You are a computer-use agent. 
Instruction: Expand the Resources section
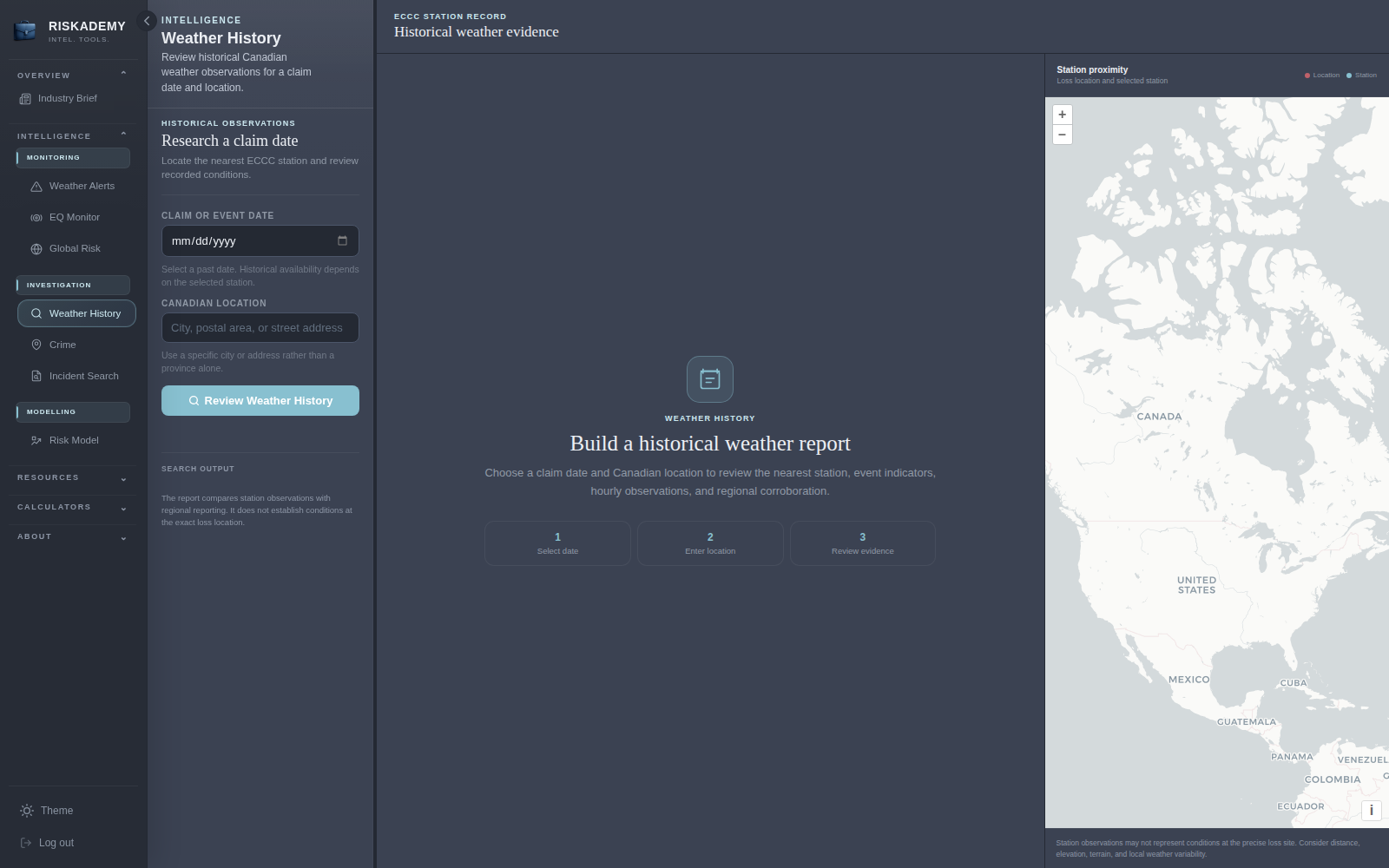pos(73,477)
